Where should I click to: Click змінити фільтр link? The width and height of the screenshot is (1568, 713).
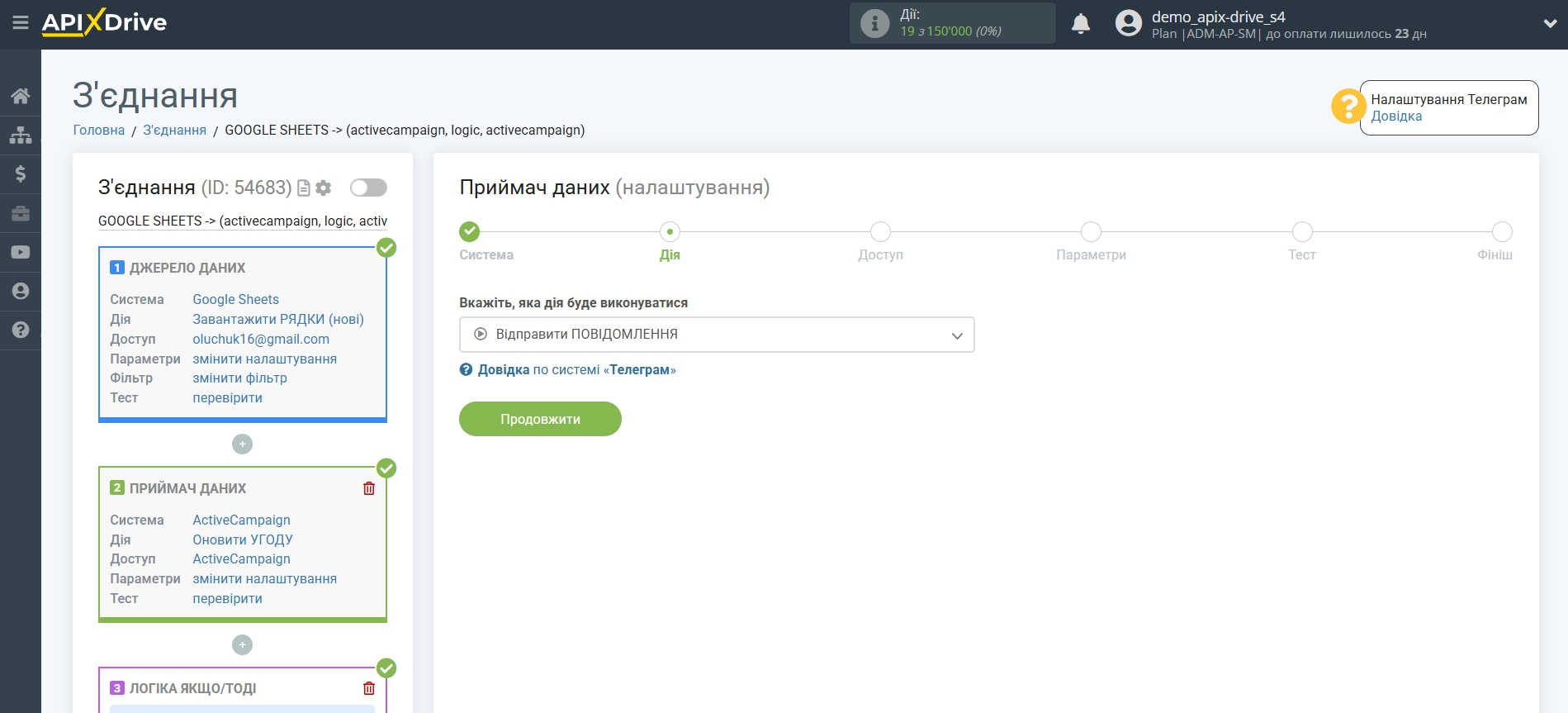240,378
